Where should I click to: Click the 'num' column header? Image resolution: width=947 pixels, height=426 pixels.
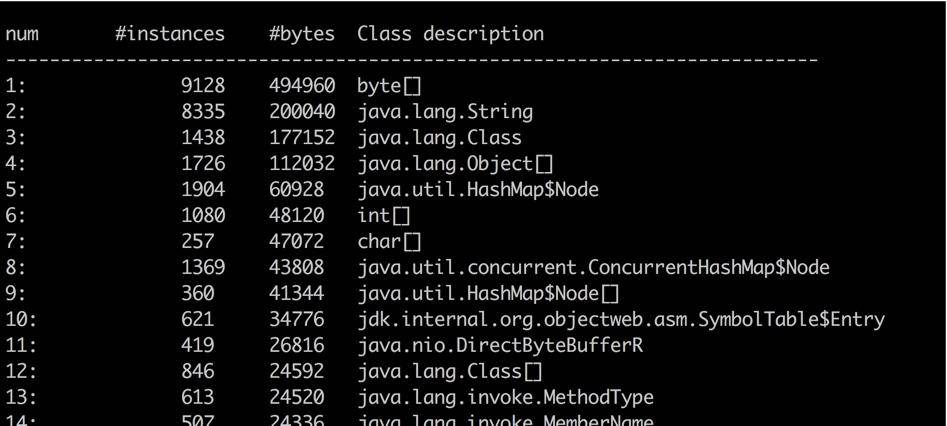pyautogui.click(x=22, y=33)
